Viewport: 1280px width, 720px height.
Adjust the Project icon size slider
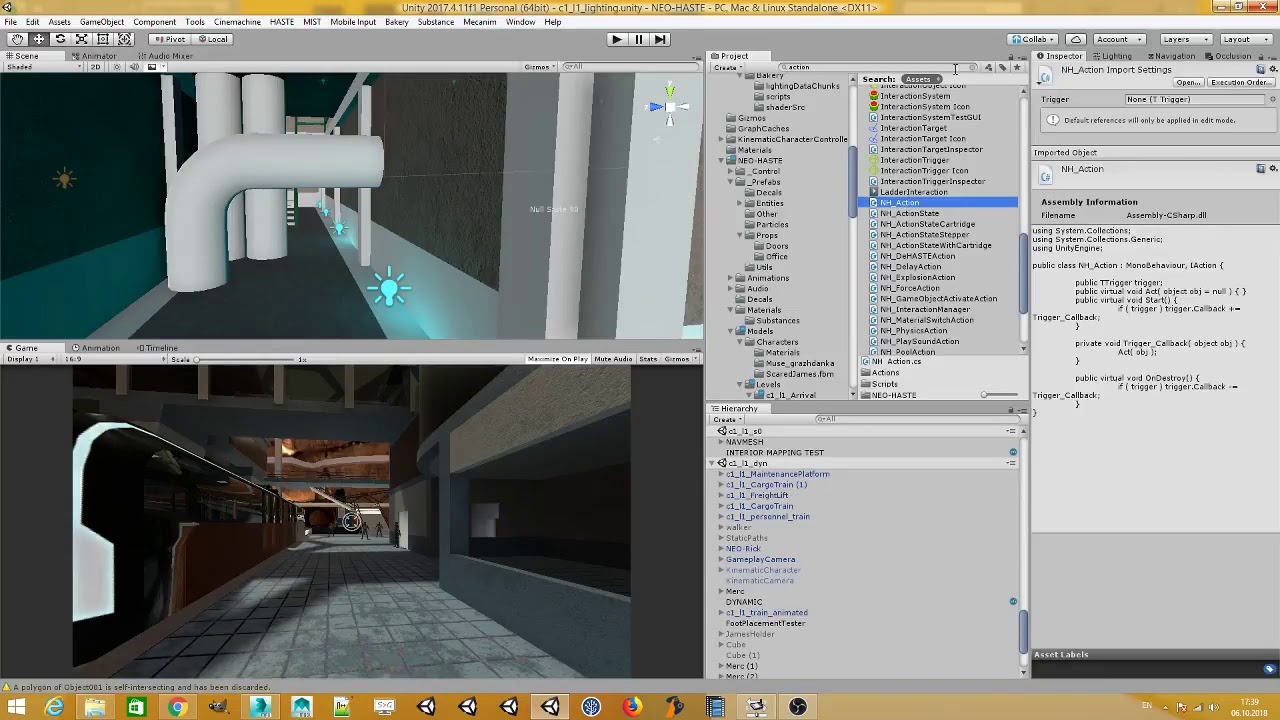pos(997,395)
